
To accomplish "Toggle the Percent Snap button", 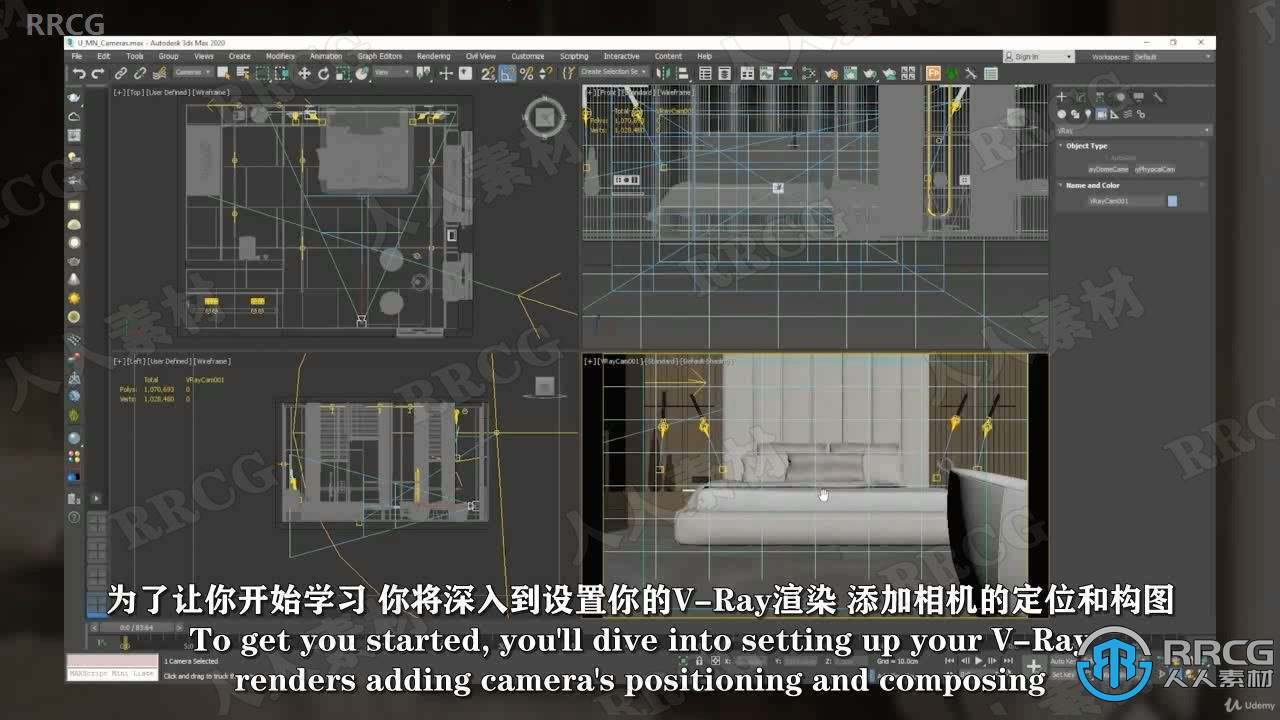I will pyautogui.click(x=527, y=73).
